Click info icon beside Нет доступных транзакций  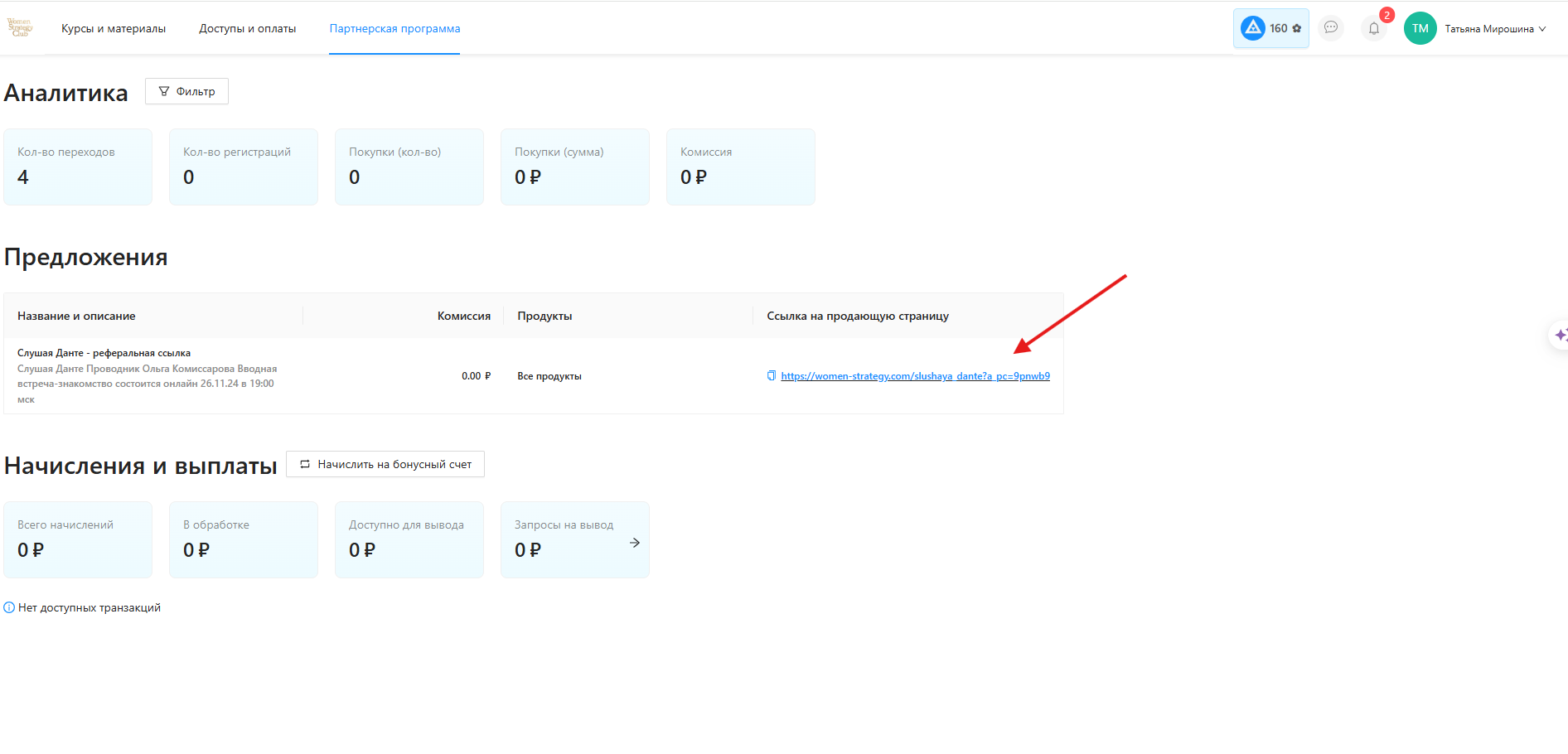pos(9,608)
